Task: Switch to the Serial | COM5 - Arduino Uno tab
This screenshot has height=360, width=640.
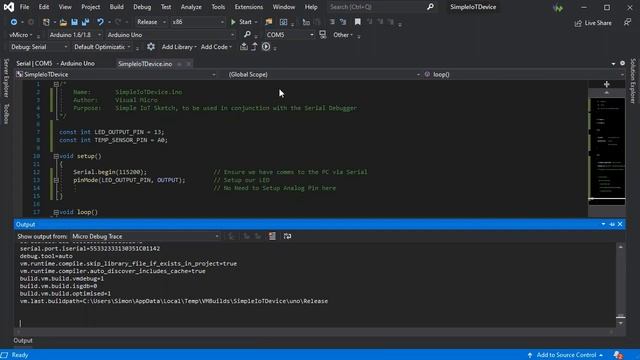Action: (56, 64)
